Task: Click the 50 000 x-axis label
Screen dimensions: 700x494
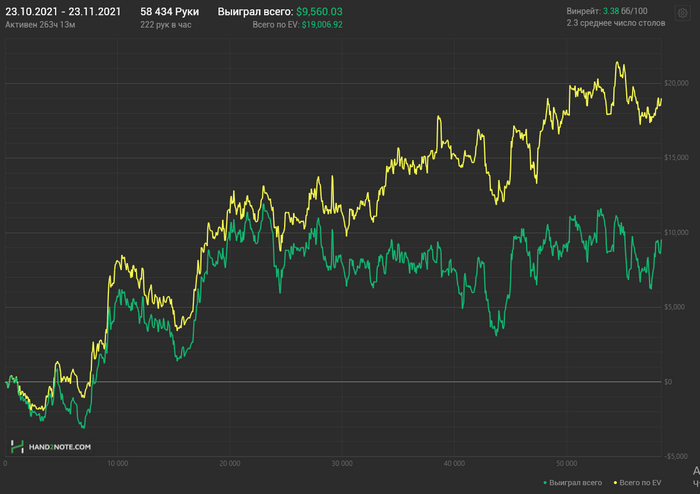Action: click(566, 464)
